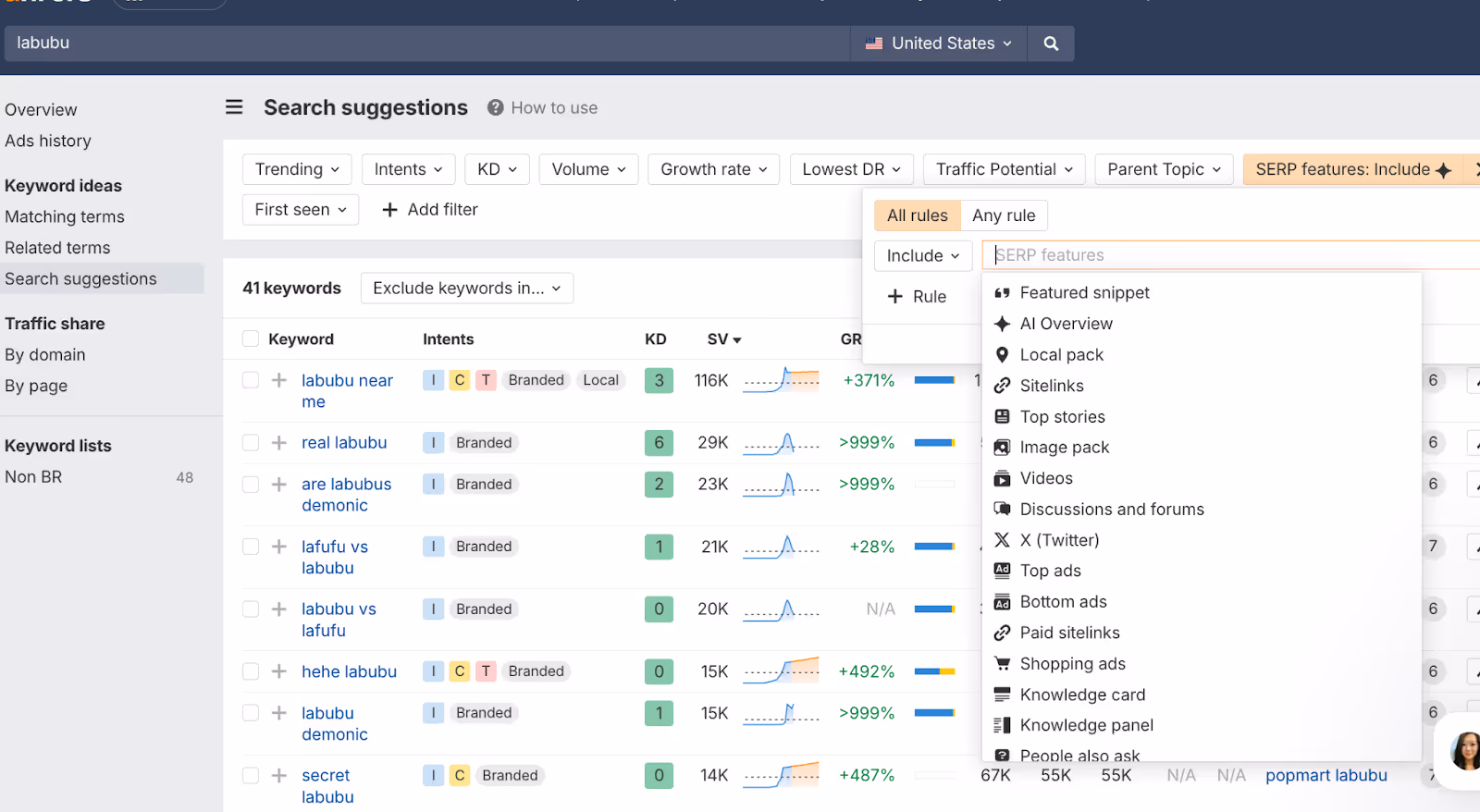Viewport: 1480px width, 812px height.
Task: Click the search magnifier icon
Action: click(1051, 43)
